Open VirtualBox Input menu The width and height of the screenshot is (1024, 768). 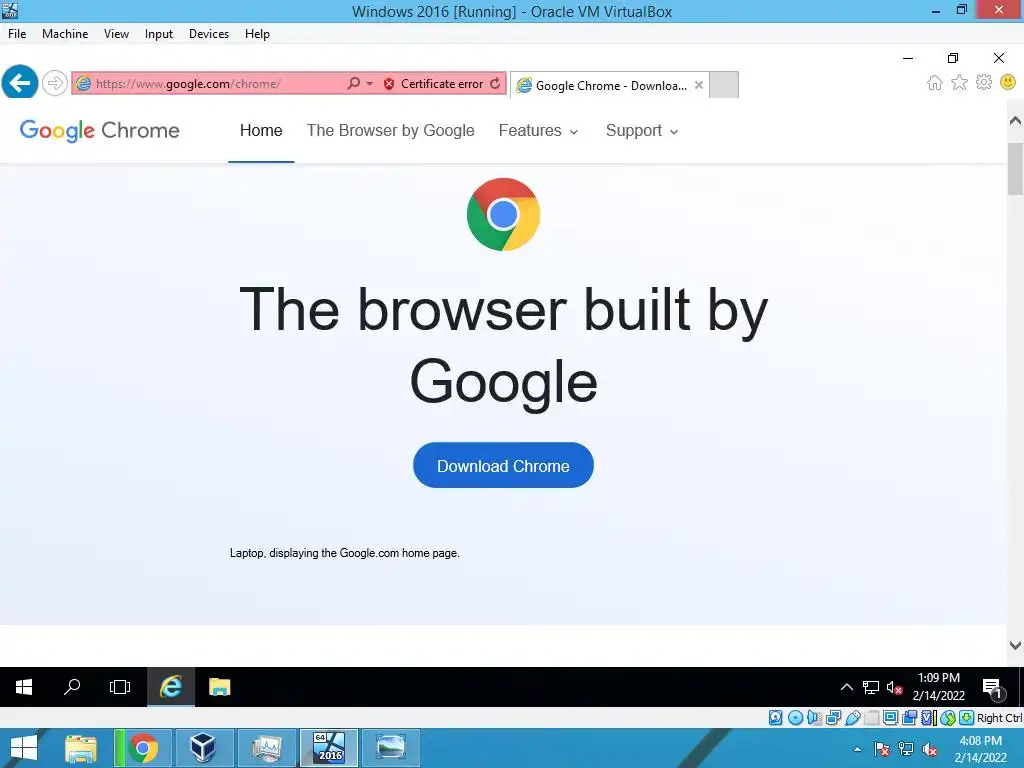pyautogui.click(x=159, y=34)
